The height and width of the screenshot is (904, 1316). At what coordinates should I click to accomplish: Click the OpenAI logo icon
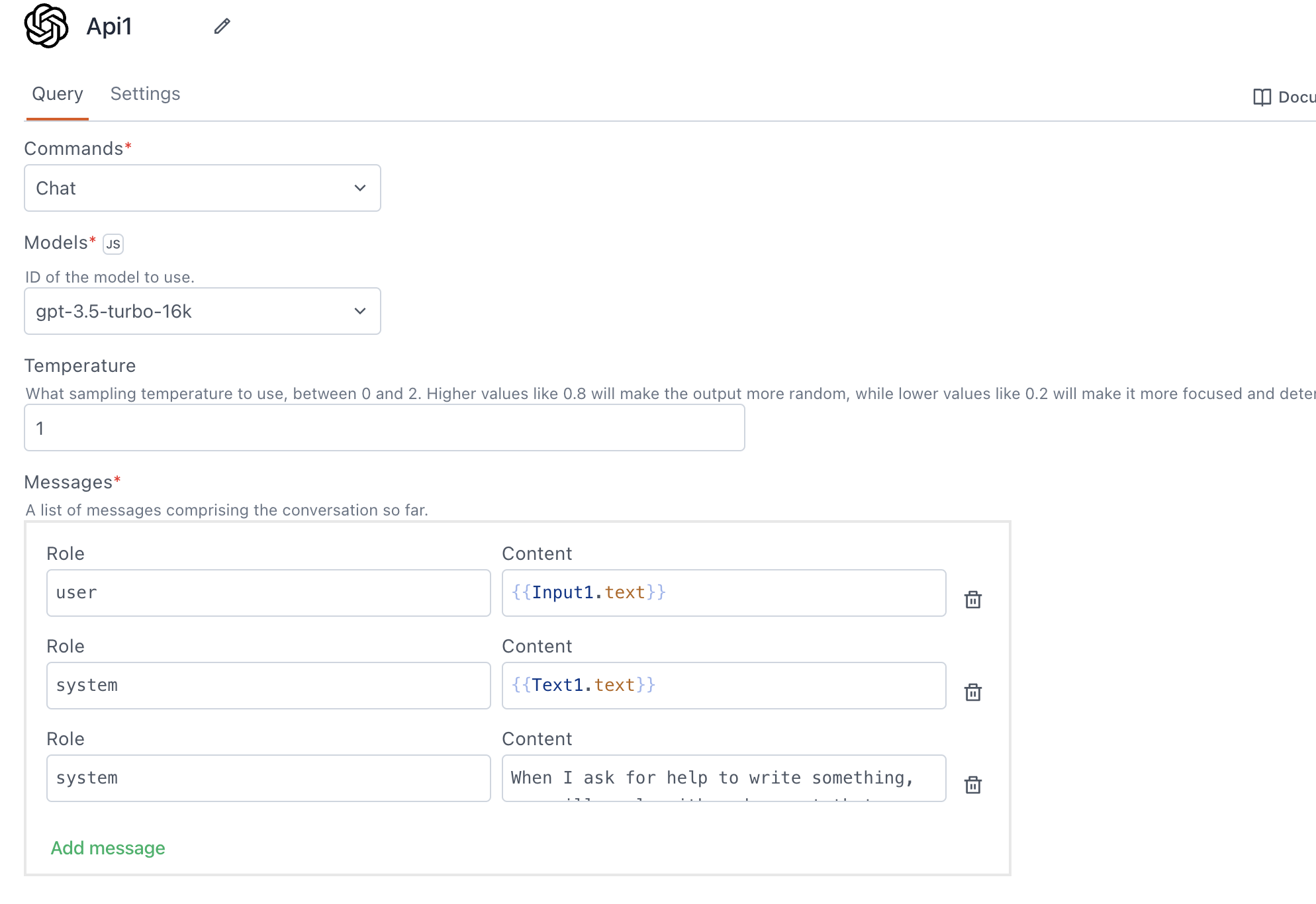[x=45, y=25]
